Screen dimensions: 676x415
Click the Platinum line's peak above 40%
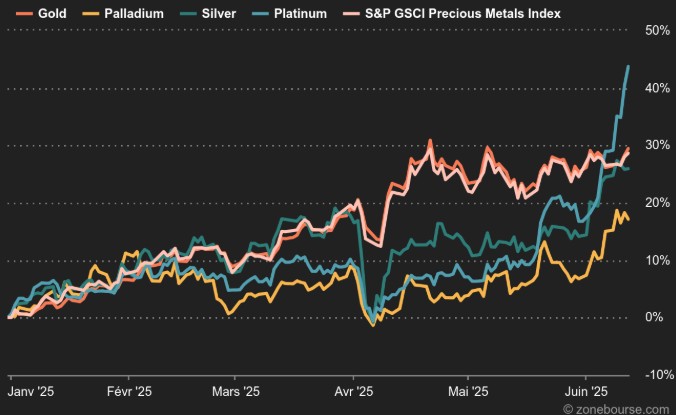coord(628,67)
